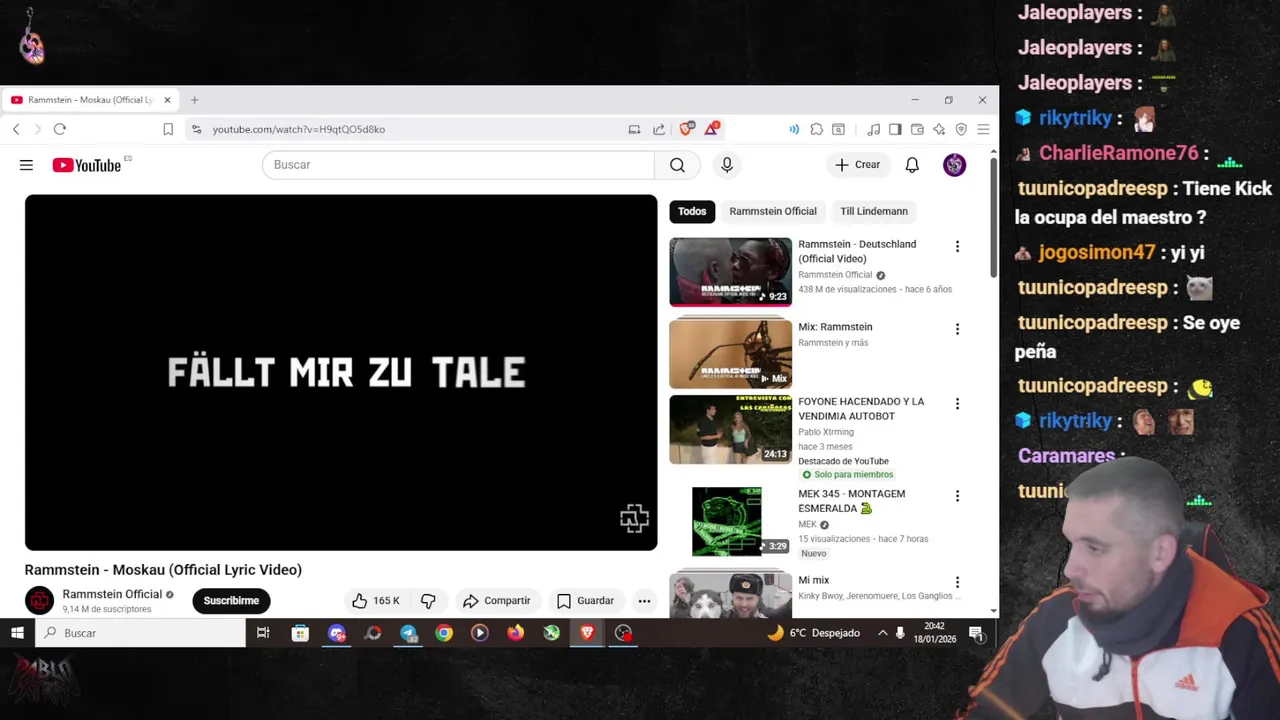Open Brave Rewards triangle icon
This screenshot has width=1280, height=720.
[x=712, y=129]
